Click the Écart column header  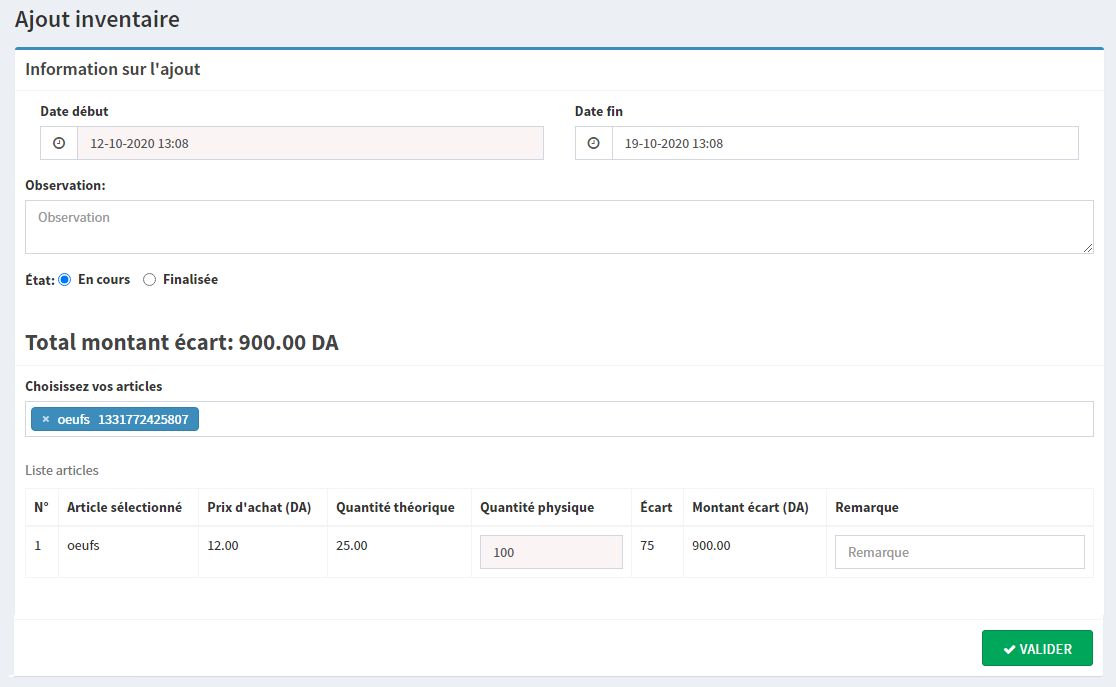tap(656, 507)
